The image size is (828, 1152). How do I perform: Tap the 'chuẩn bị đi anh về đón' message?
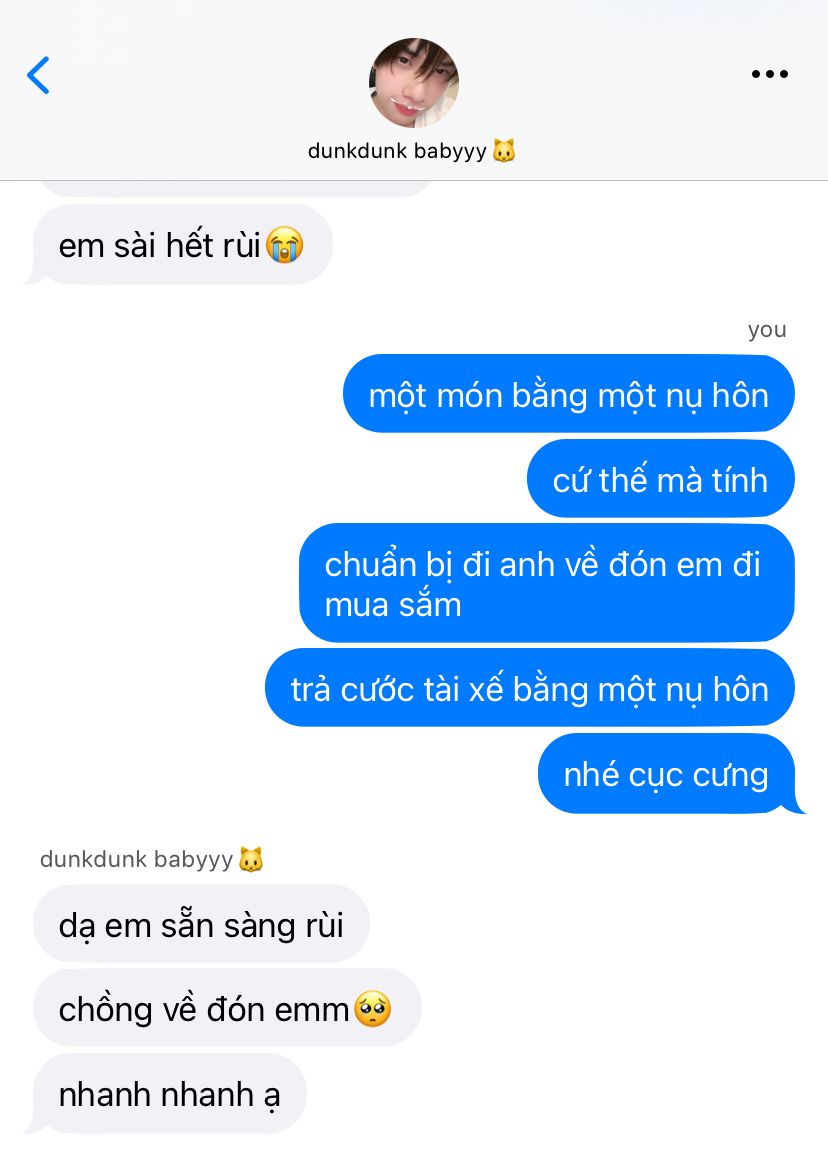coord(547,583)
